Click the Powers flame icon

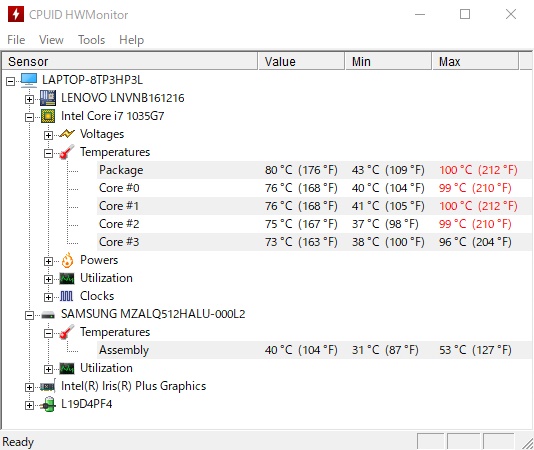click(x=67, y=260)
